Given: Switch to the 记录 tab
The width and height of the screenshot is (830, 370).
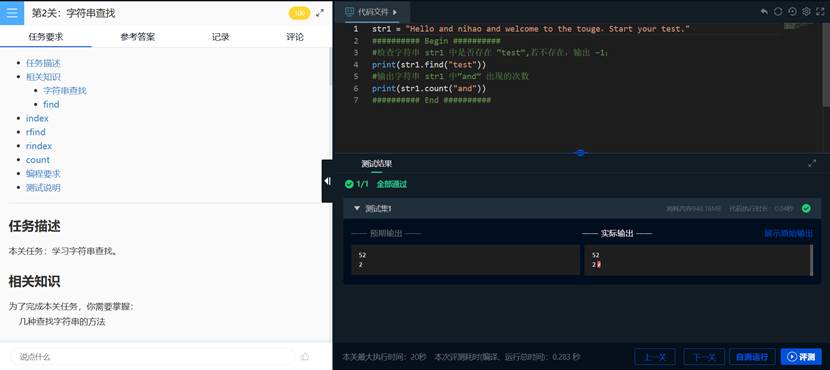Looking at the screenshot, I should [221, 37].
